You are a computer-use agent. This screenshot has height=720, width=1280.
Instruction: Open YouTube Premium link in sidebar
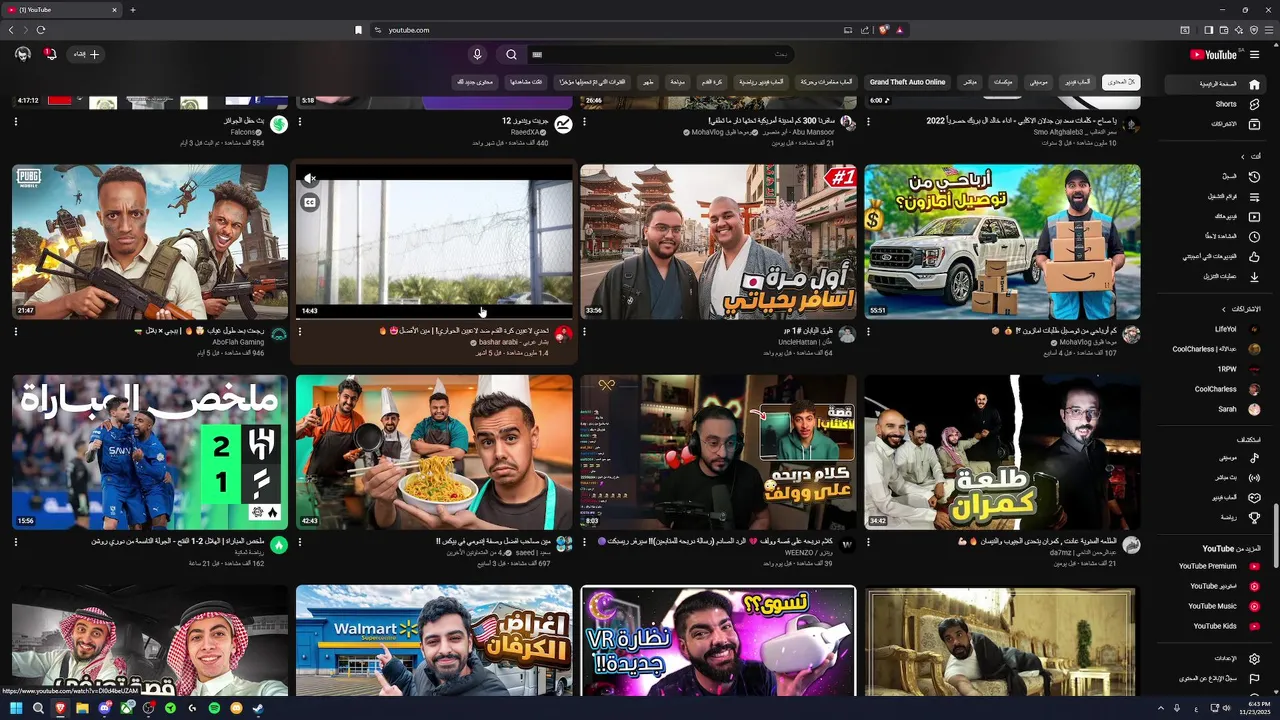(1207, 566)
